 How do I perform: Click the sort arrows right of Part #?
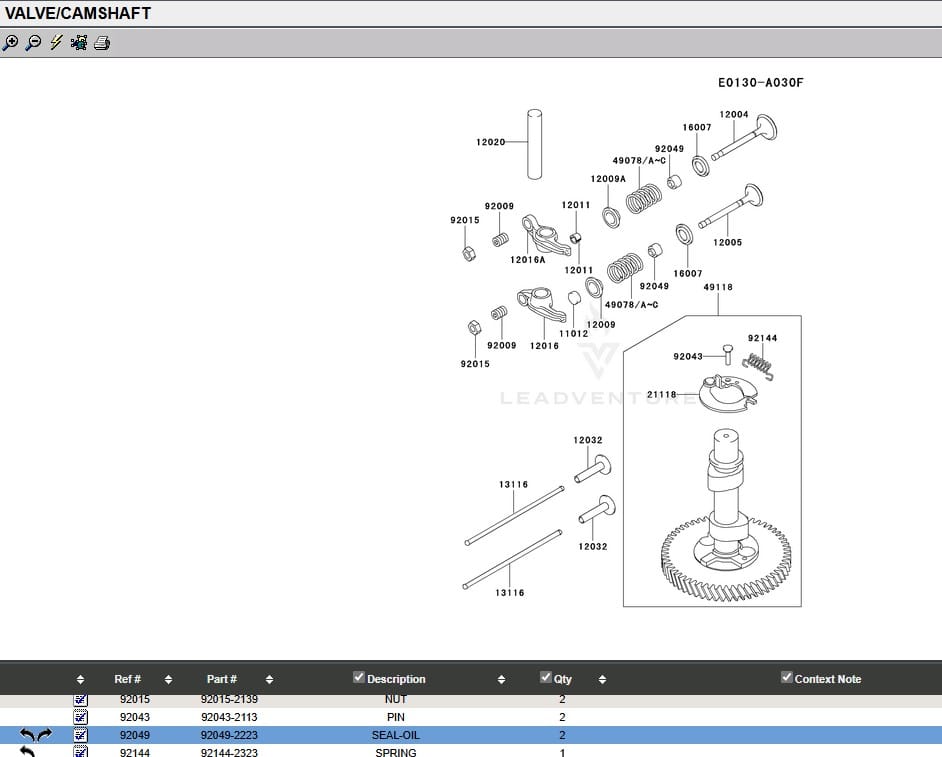click(x=269, y=680)
